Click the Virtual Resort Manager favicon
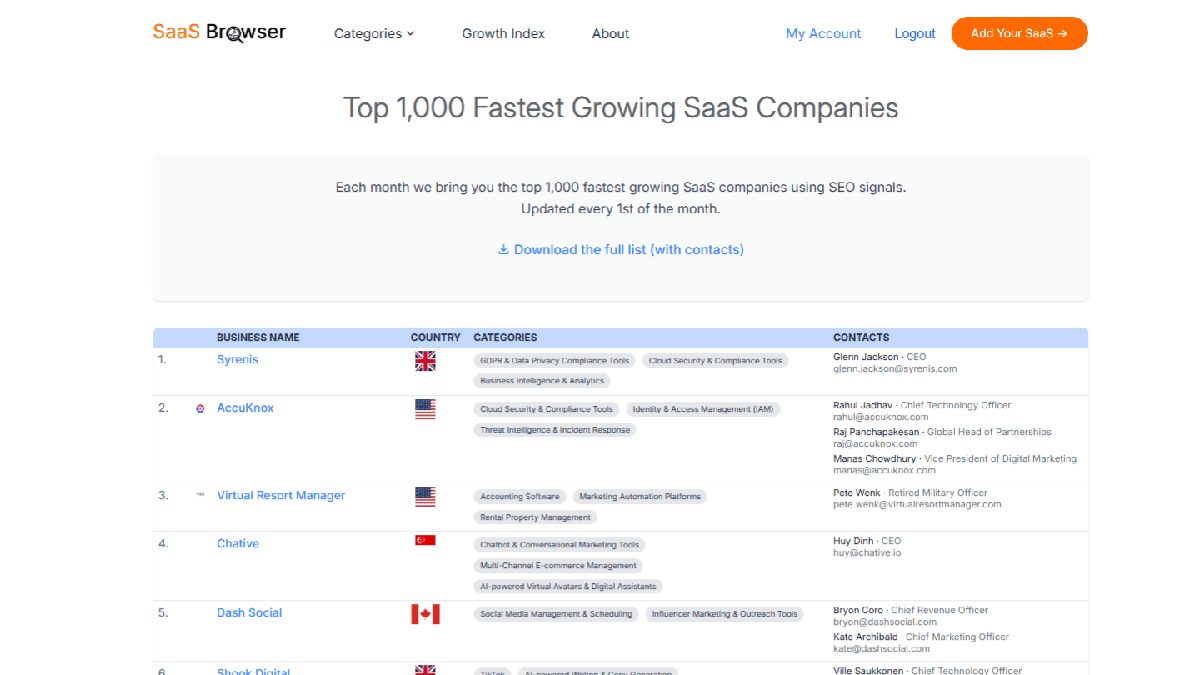Image resolution: width=1200 pixels, height=675 pixels. (x=200, y=495)
